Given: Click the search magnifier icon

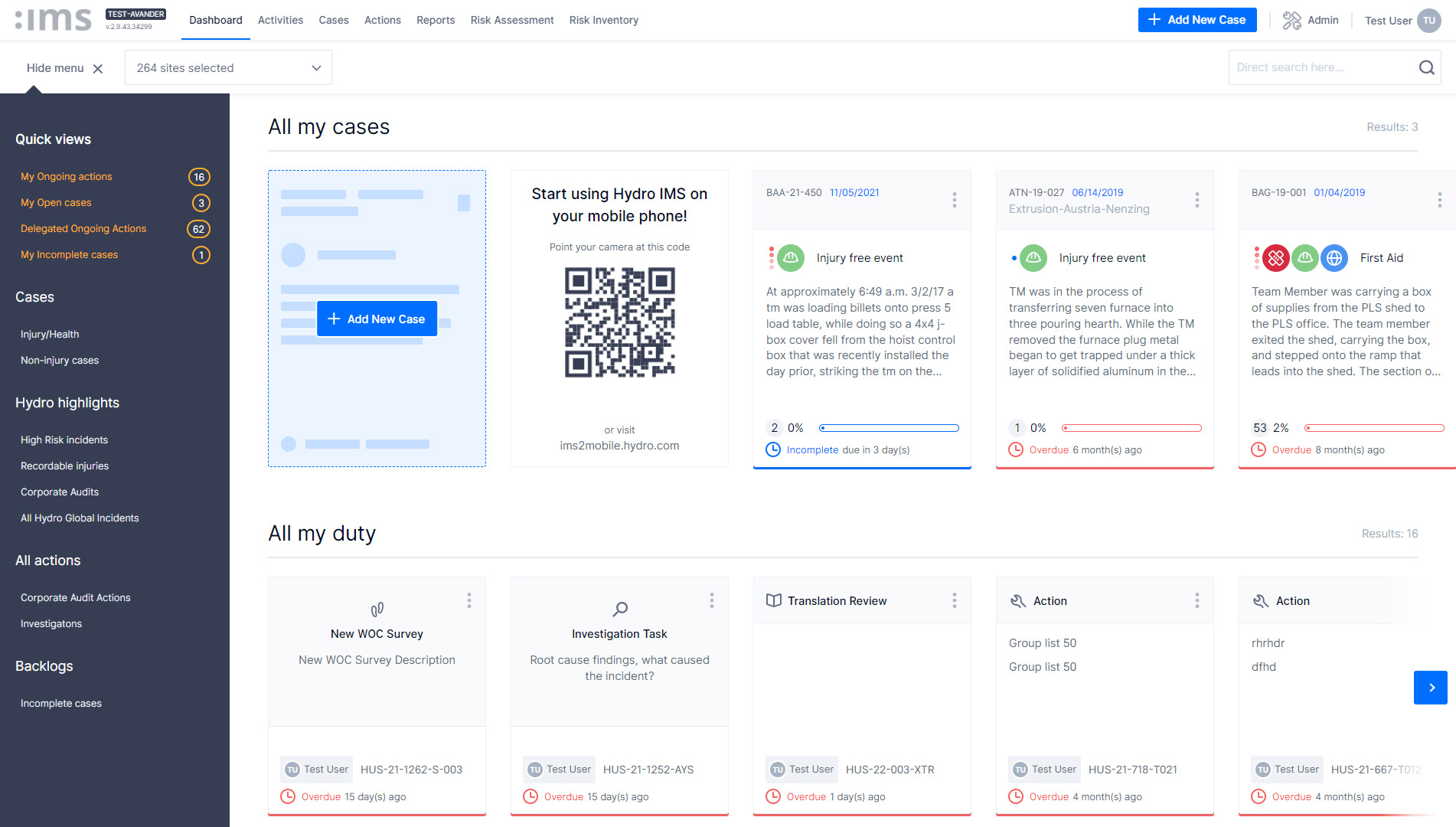Looking at the screenshot, I should point(1426,67).
